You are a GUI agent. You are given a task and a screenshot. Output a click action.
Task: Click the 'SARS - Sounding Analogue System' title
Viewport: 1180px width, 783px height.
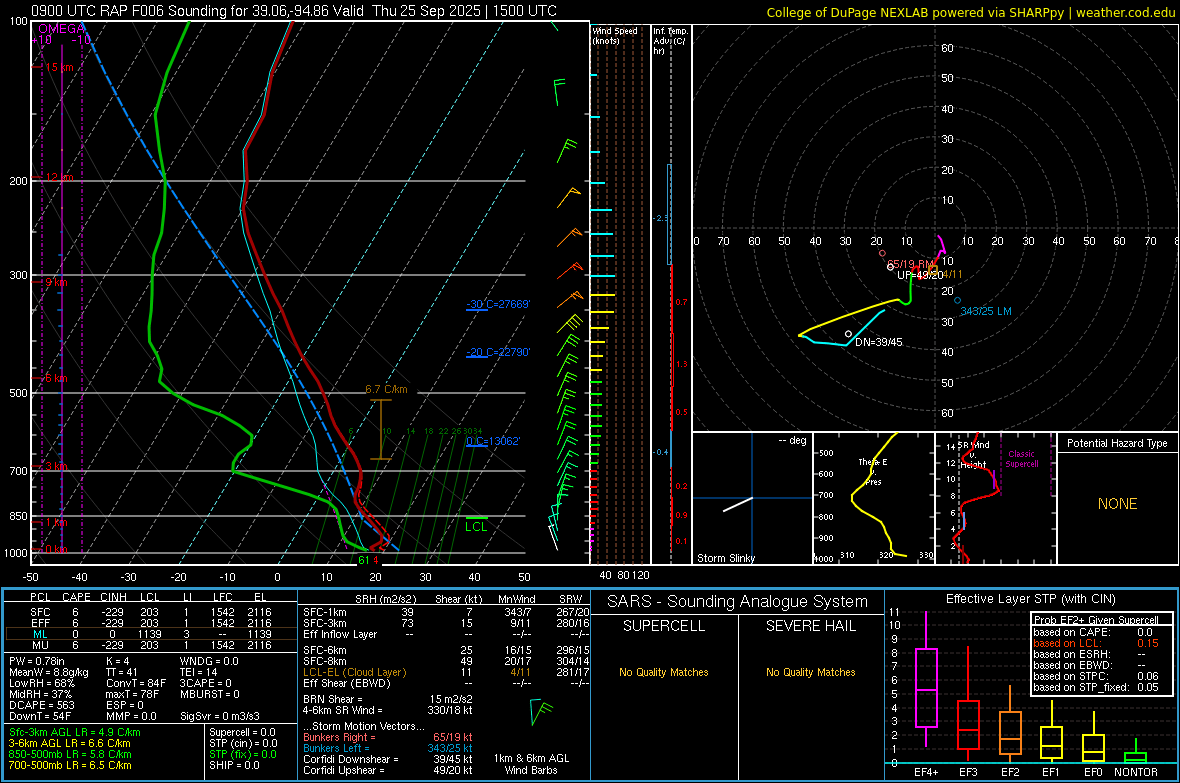coord(738,602)
